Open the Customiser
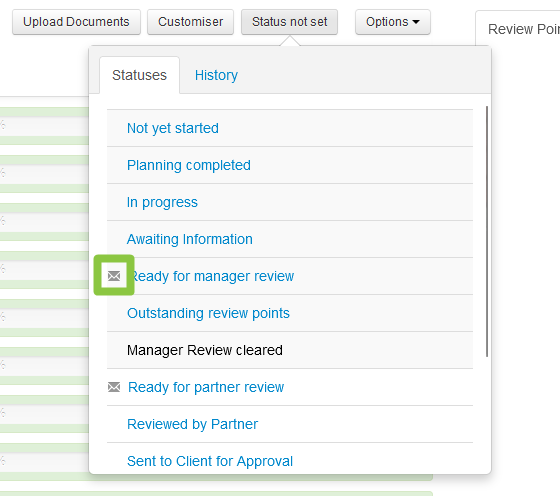The width and height of the screenshot is (560, 496). [190, 22]
